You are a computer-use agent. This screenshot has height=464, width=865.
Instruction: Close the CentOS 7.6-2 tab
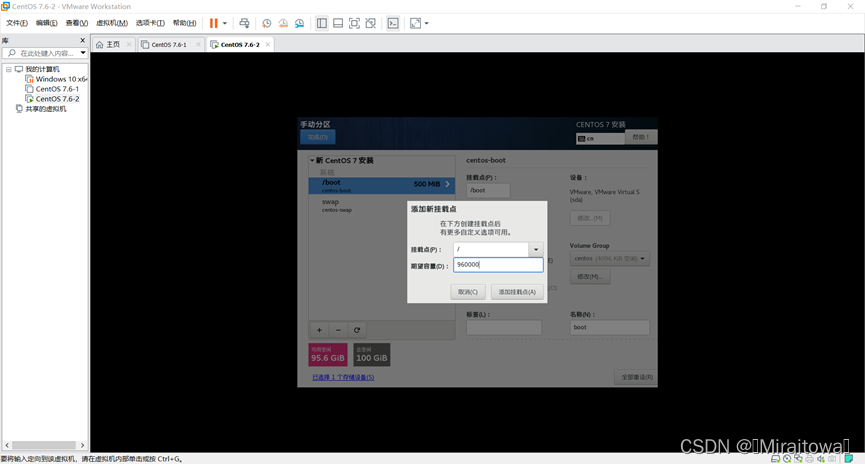268,45
